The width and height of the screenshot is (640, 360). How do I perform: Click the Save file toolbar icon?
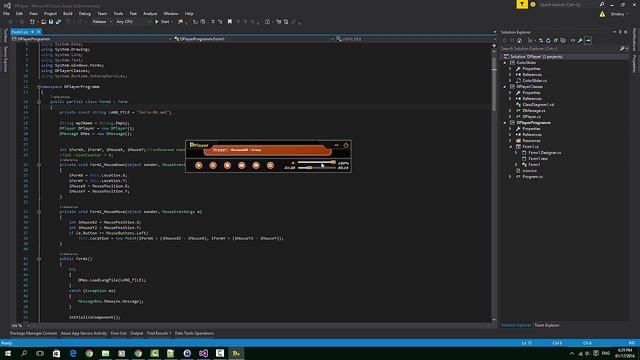(51, 22)
